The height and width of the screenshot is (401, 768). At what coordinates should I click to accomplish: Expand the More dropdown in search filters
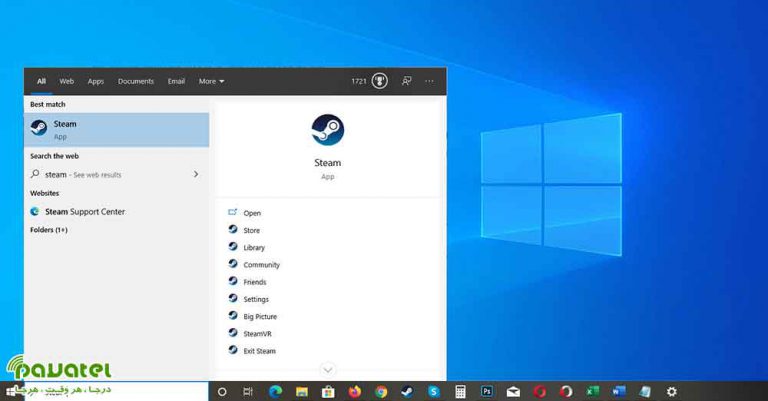212,81
